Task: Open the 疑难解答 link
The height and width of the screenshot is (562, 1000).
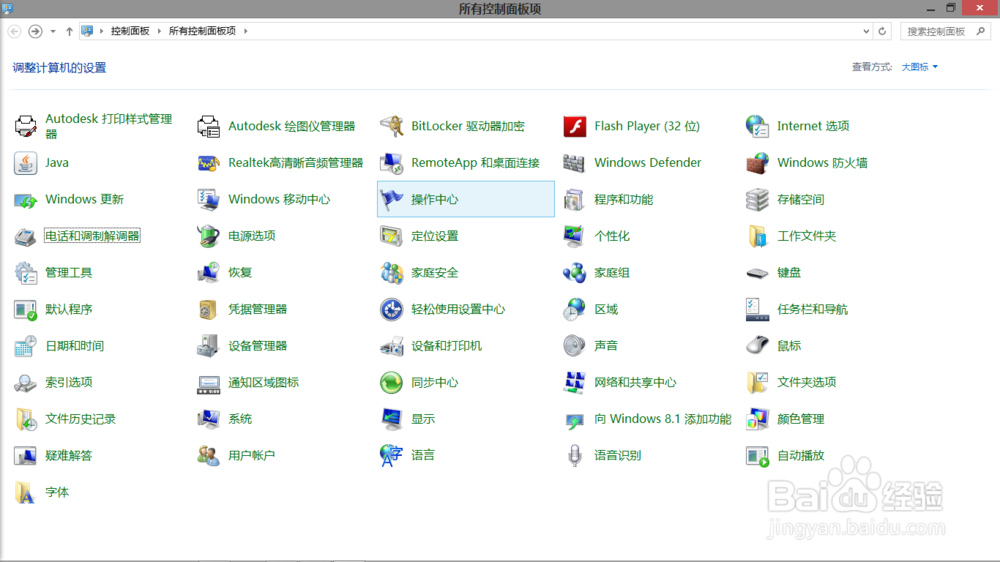Action: (x=69, y=455)
